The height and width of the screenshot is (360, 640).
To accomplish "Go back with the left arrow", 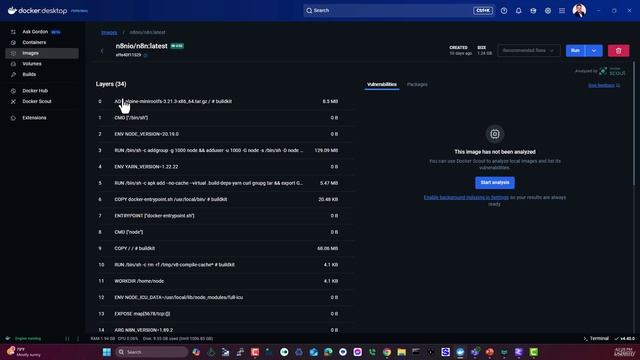I will pyautogui.click(x=102, y=51).
